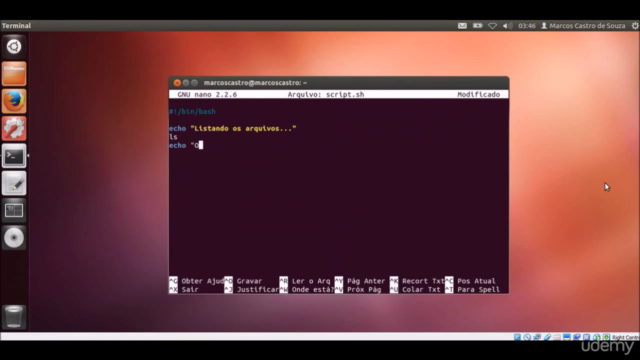This screenshot has width=640, height=360.
Task: Click '^C Pos Atual' nano shortcut
Action: pos(470,281)
